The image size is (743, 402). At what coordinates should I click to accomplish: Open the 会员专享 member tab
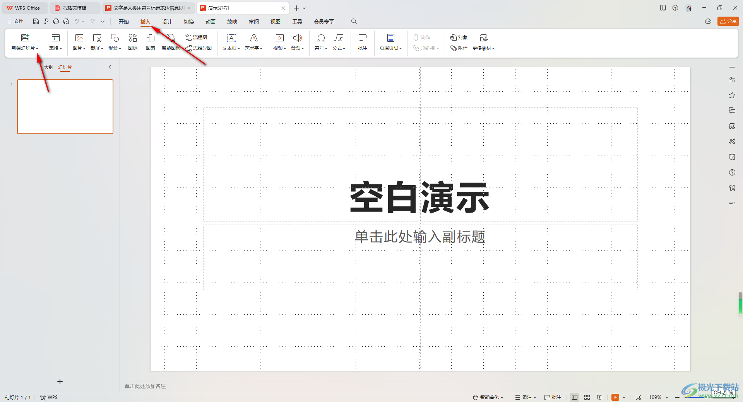tap(324, 21)
